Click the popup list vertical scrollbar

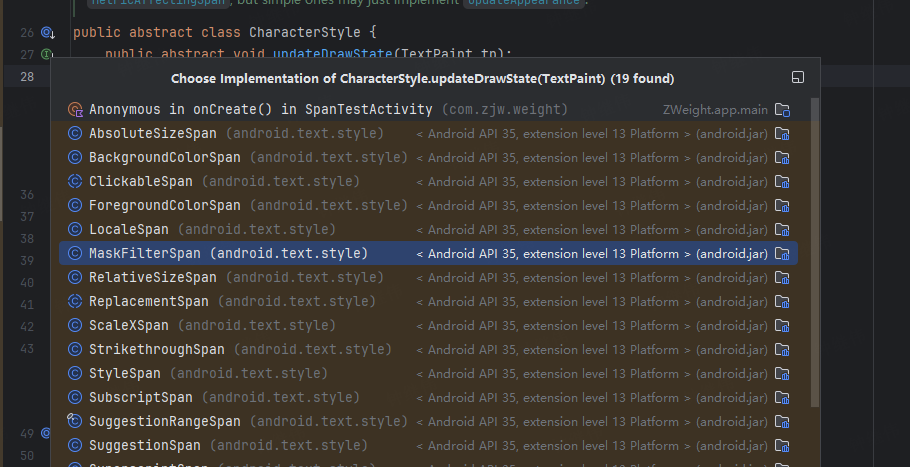(x=815, y=252)
